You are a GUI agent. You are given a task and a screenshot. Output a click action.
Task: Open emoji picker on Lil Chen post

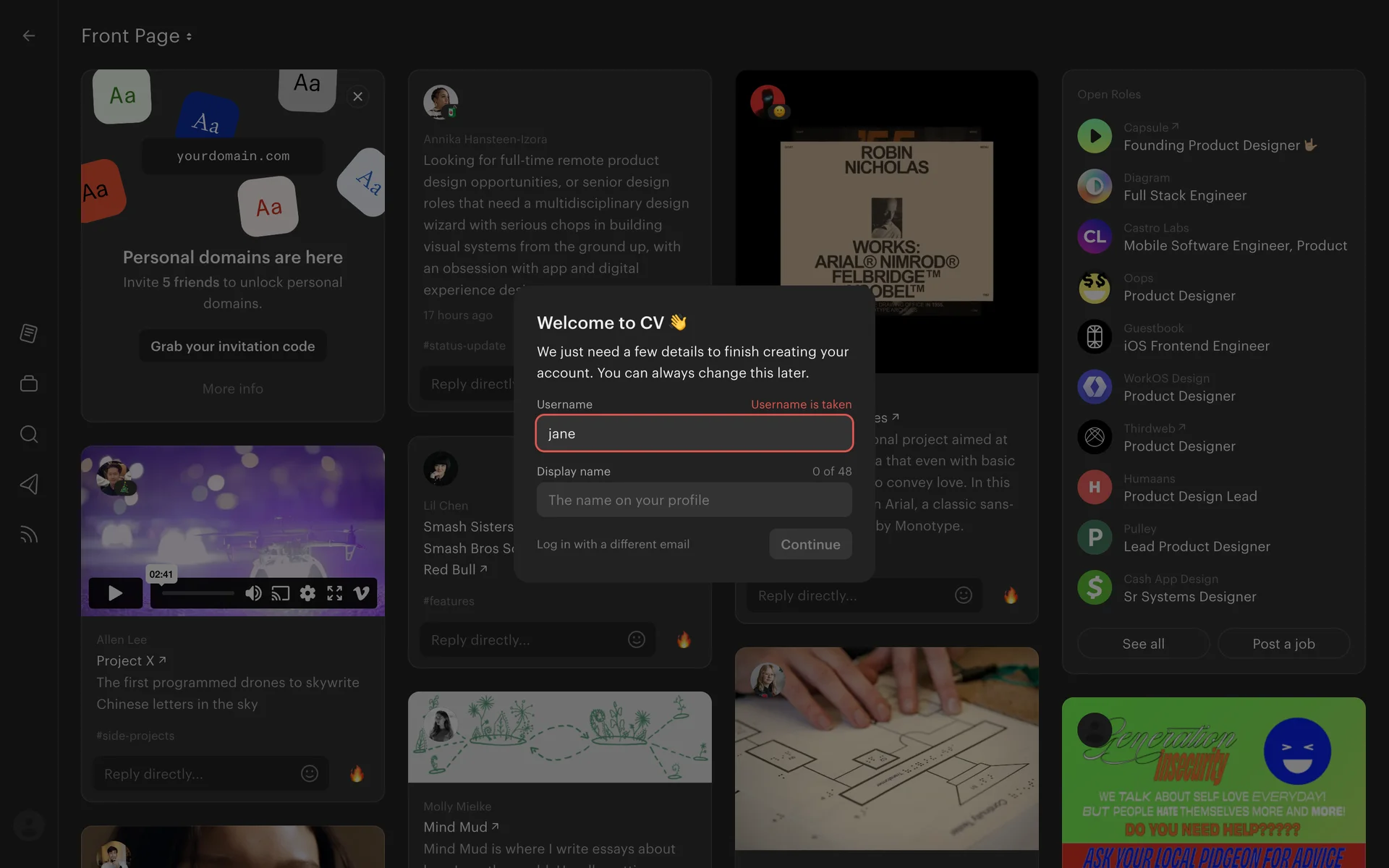636,639
